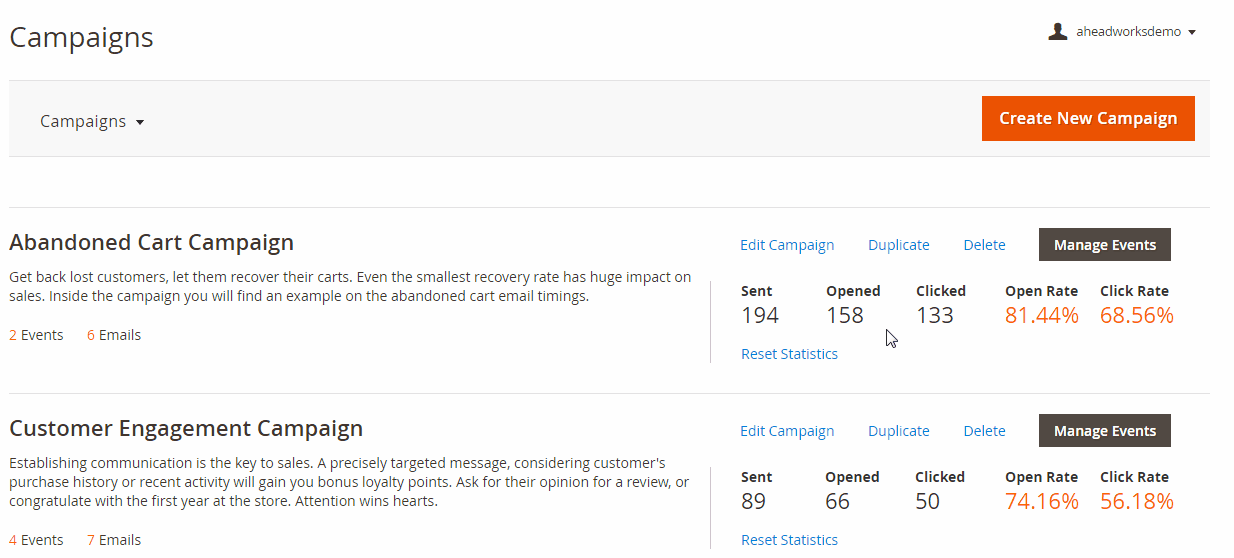Select the 68.56% click rate value

coord(1137,316)
